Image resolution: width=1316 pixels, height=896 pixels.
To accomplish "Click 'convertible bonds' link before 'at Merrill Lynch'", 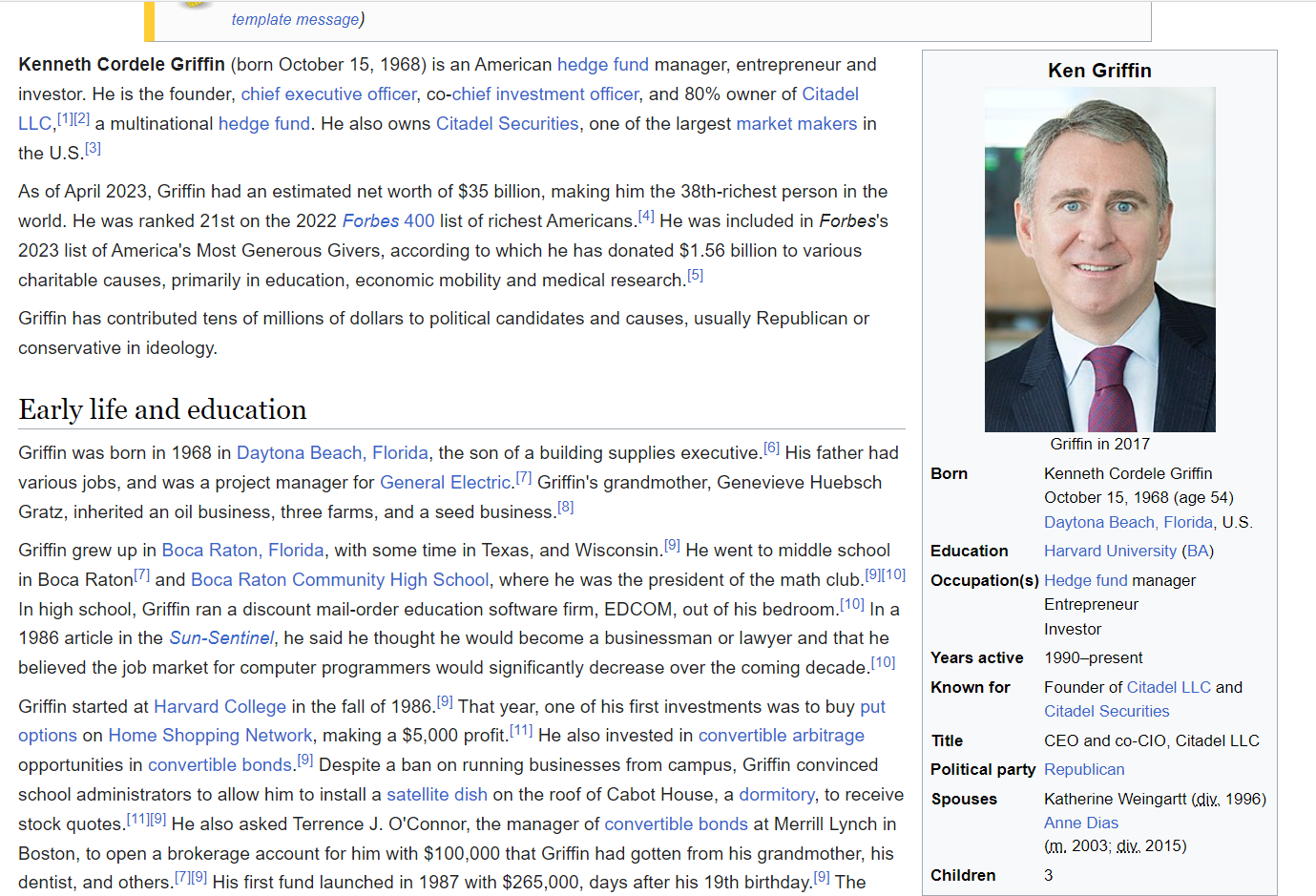I will [x=676, y=824].
